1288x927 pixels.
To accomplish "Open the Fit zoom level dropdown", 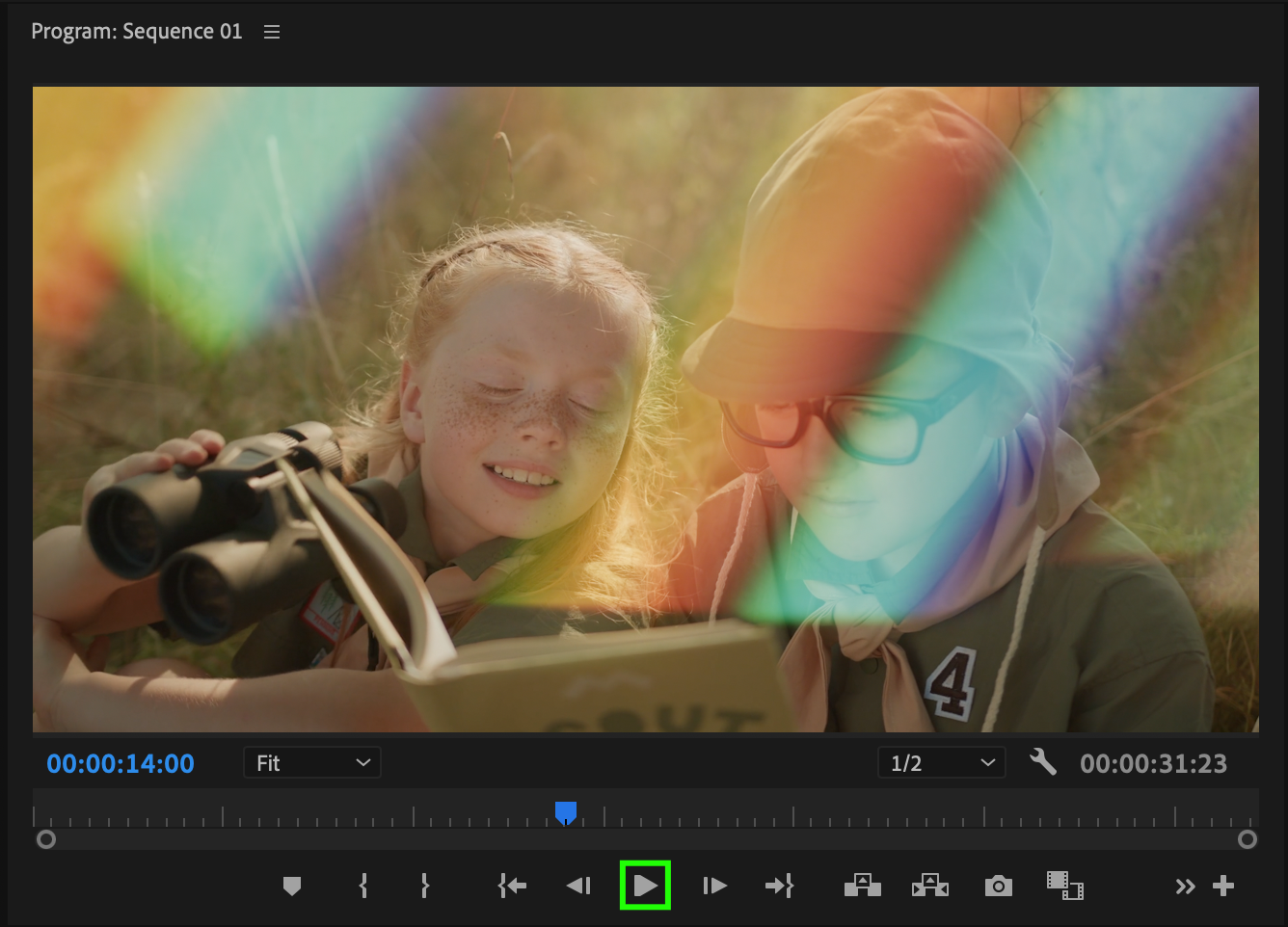I will [311, 763].
